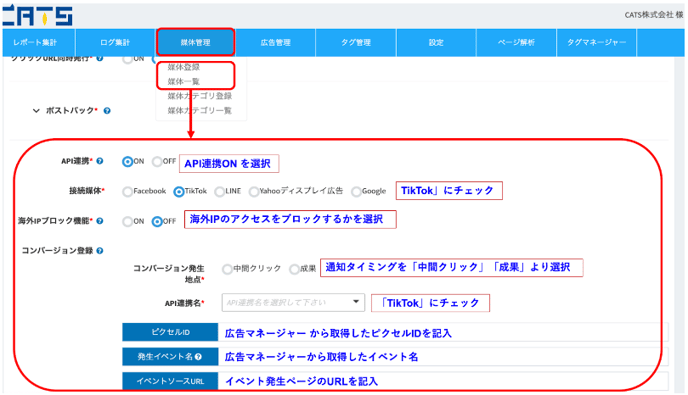Open the 広告管理 tab

tap(276, 43)
